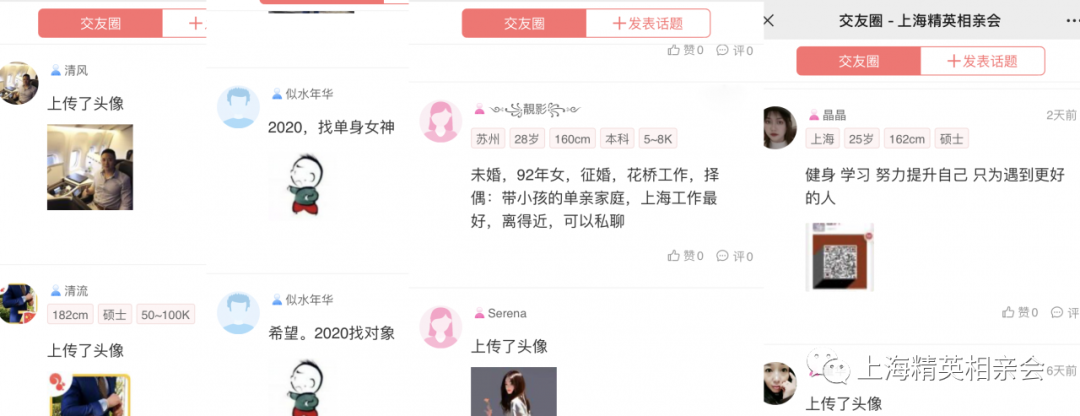Click the comment icon on 靓影's post
This screenshot has height=416, width=1080.
(x=734, y=256)
